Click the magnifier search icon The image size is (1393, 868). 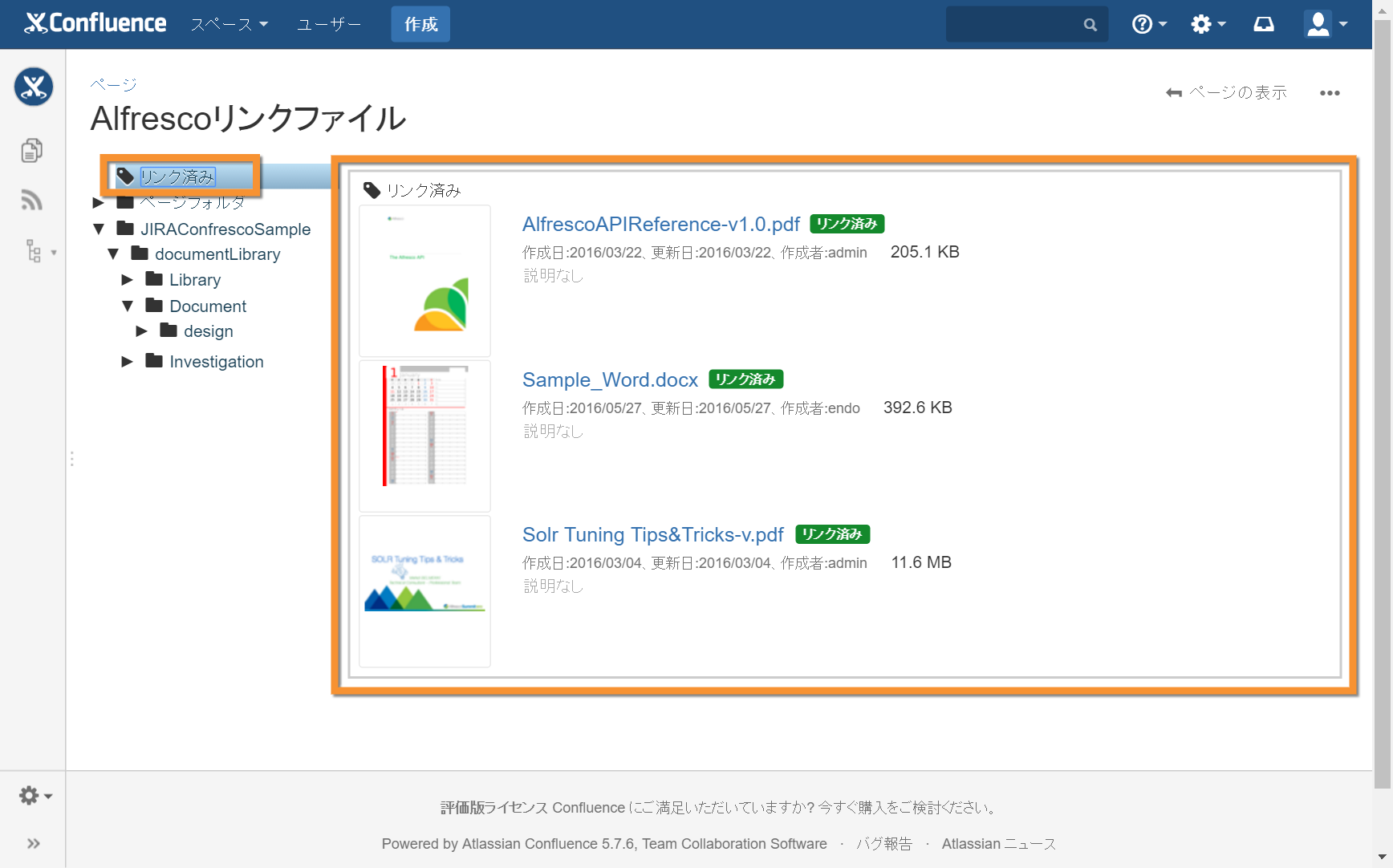click(1090, 25)
